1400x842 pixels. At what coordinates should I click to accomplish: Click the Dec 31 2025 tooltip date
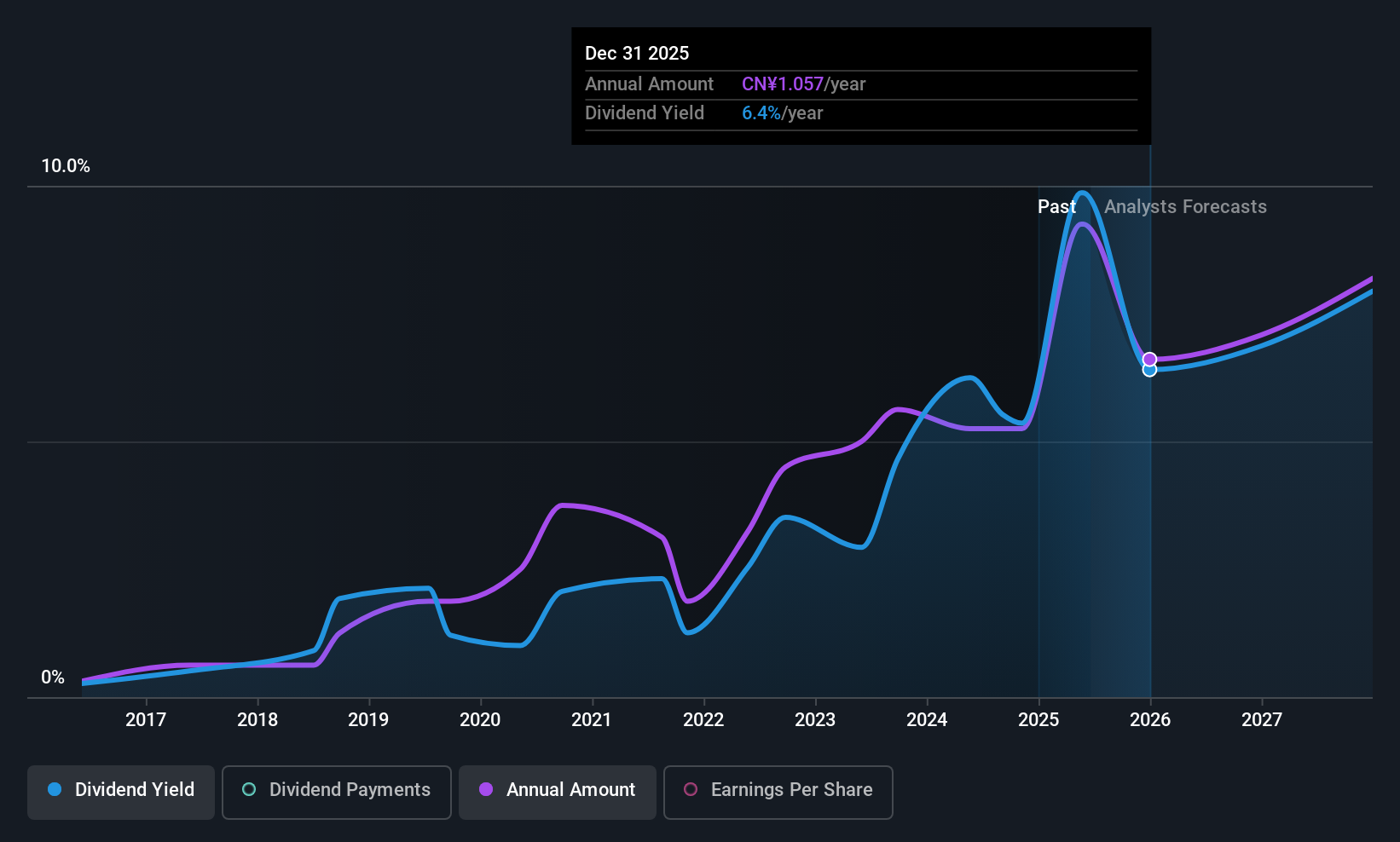coord(637,53)
